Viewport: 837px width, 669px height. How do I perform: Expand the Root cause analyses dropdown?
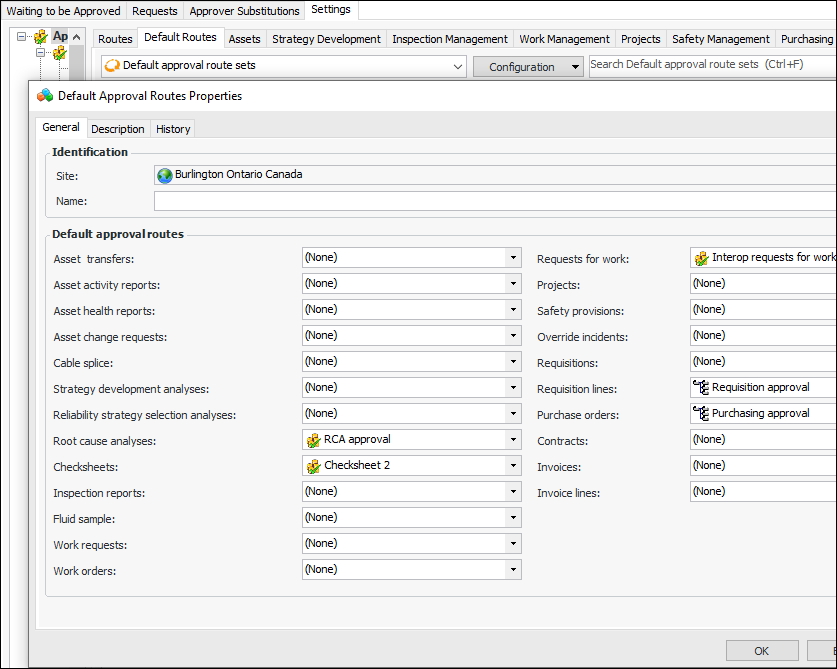point(513,439)
